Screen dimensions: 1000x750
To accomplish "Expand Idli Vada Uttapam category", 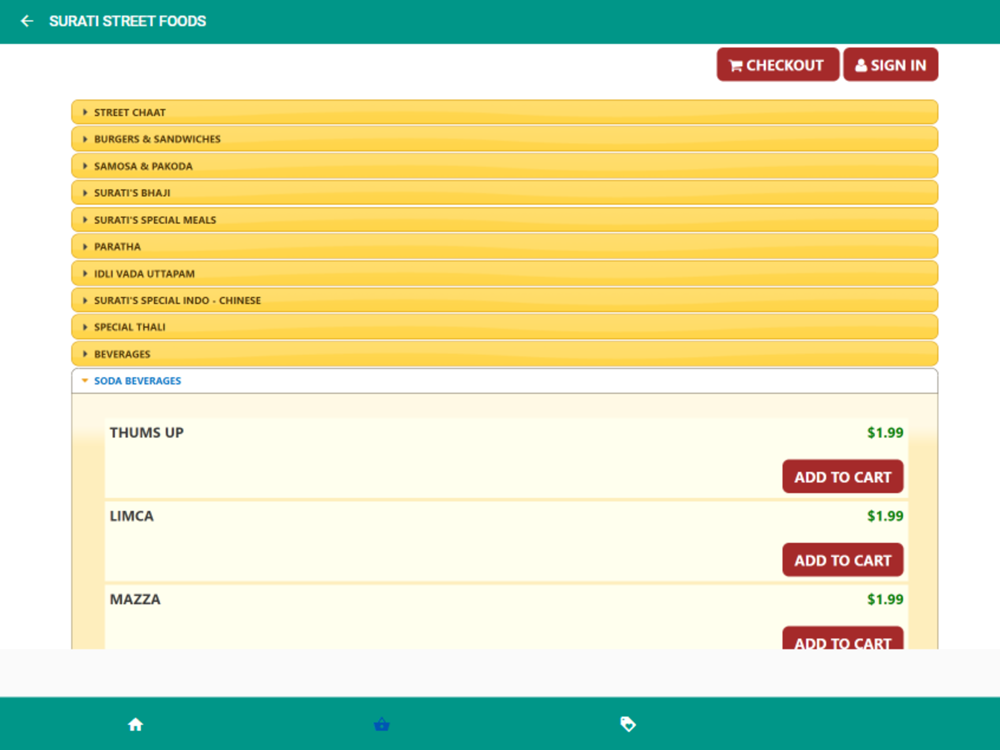I will click(504, 274).
